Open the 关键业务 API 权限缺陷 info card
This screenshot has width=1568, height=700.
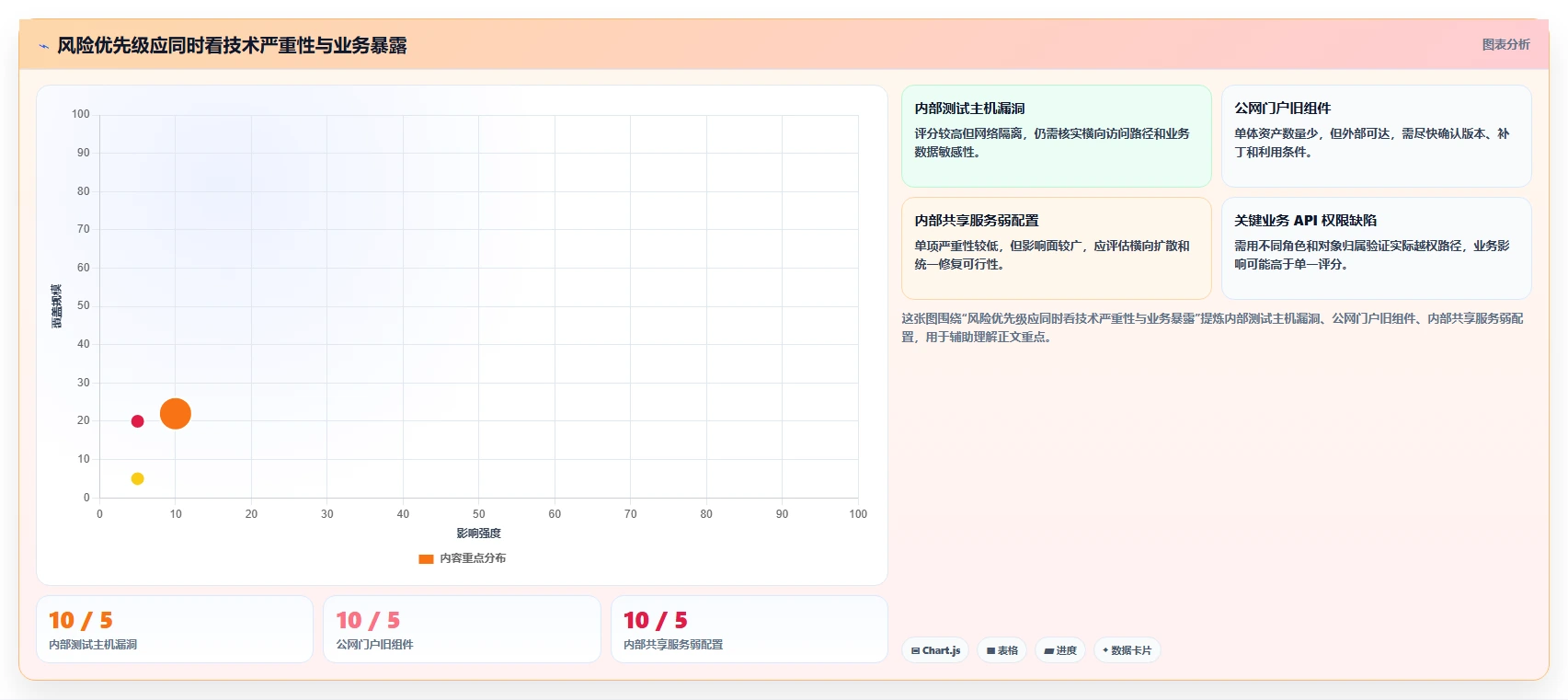(x=1376, y=248)
